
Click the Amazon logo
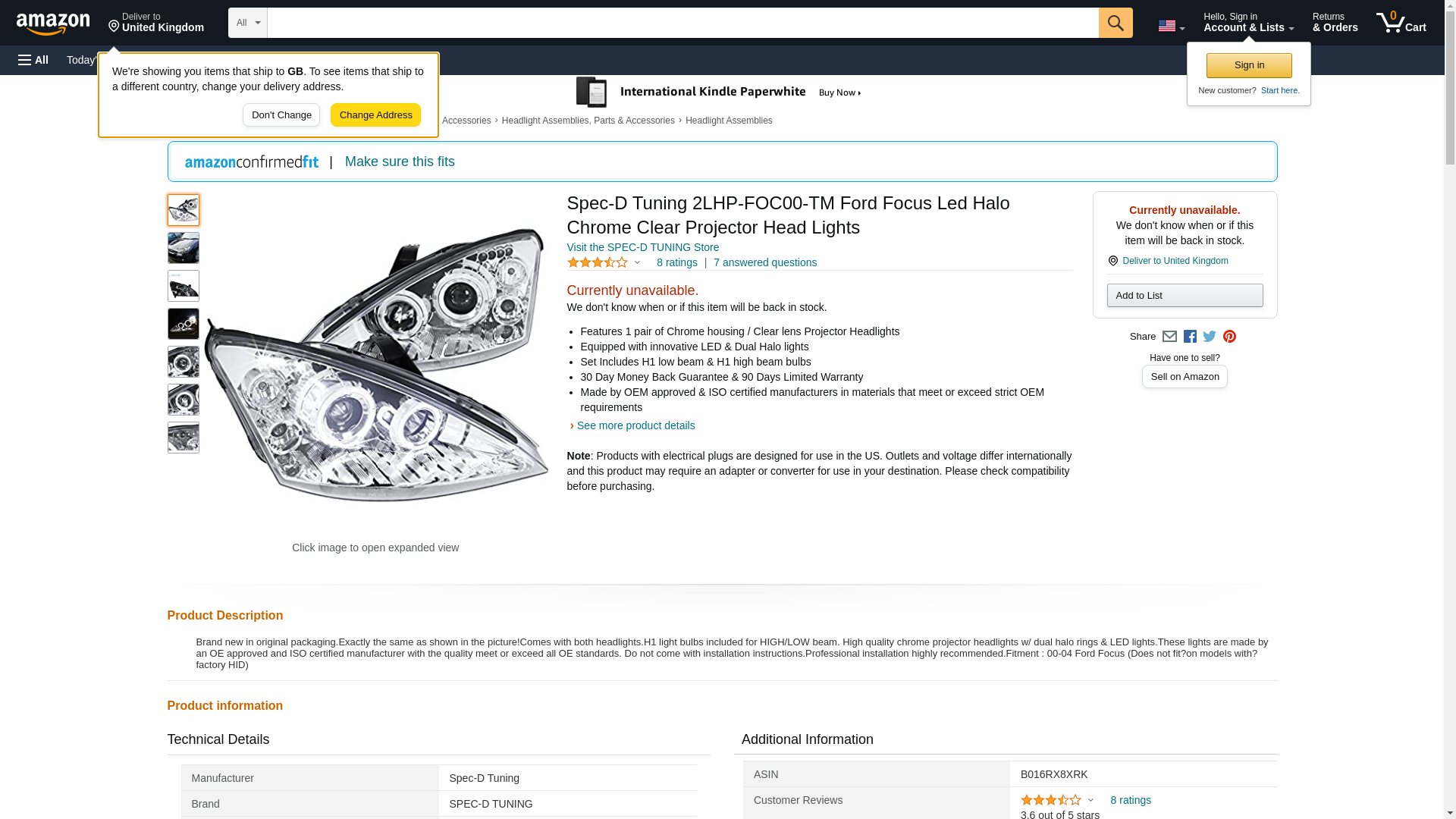tap(53, 24)
